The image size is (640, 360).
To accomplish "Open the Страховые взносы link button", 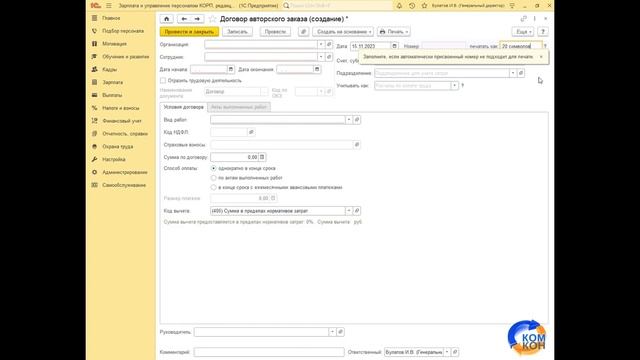I will tap(357, 144).
